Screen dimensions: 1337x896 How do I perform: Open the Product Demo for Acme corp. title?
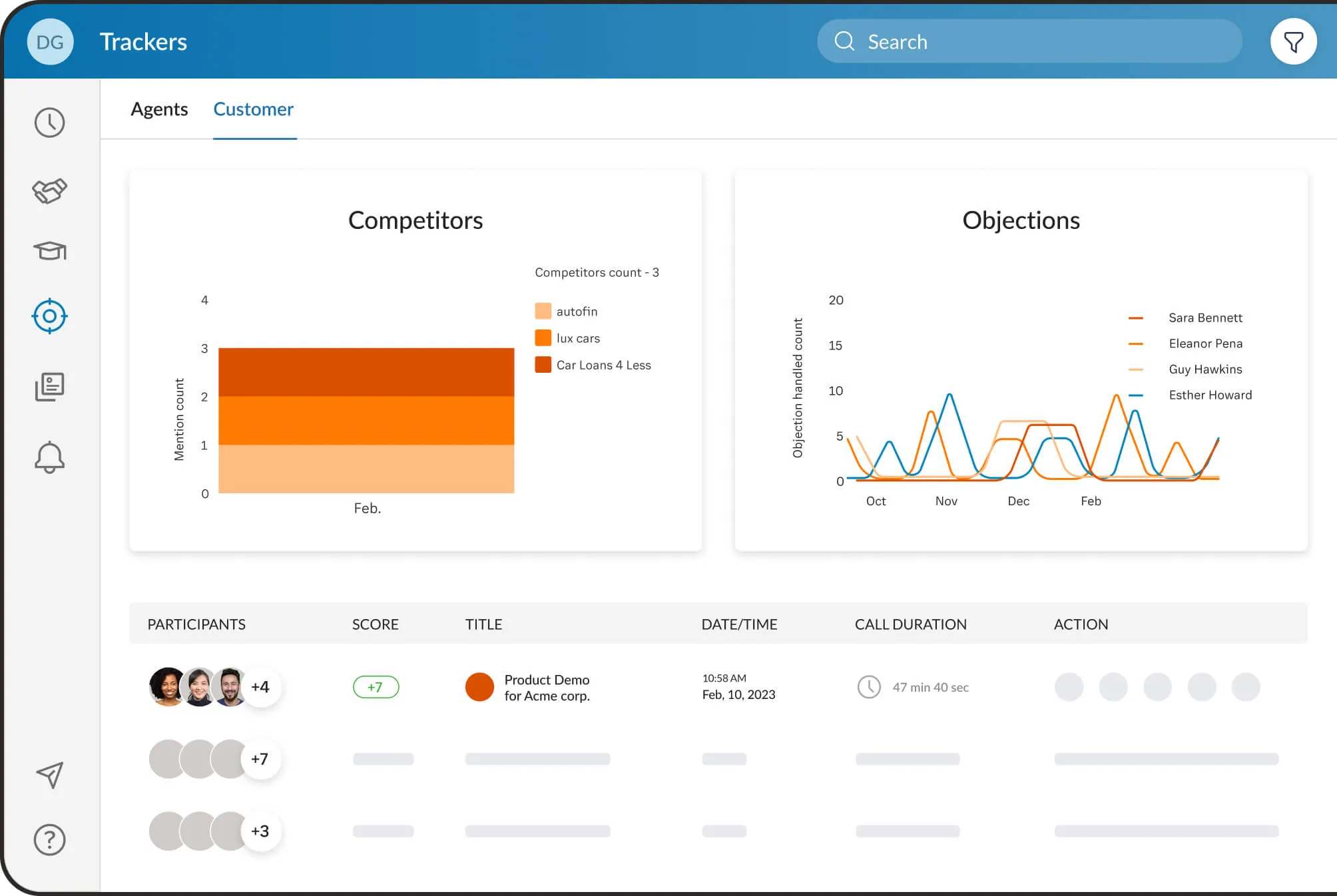(547, 688)
